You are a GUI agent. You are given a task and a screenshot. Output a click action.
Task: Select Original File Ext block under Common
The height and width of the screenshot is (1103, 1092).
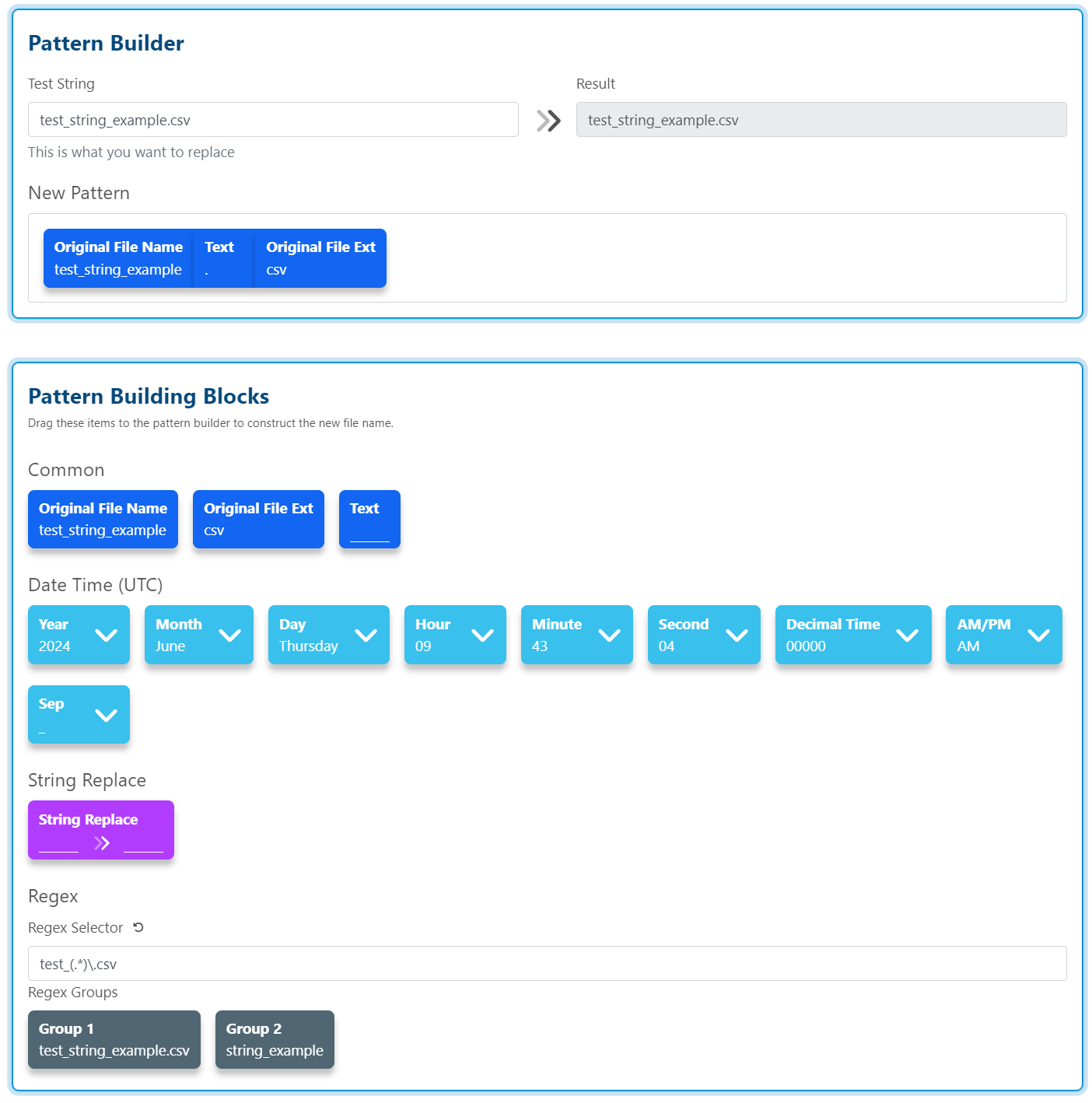coord(258,519)
